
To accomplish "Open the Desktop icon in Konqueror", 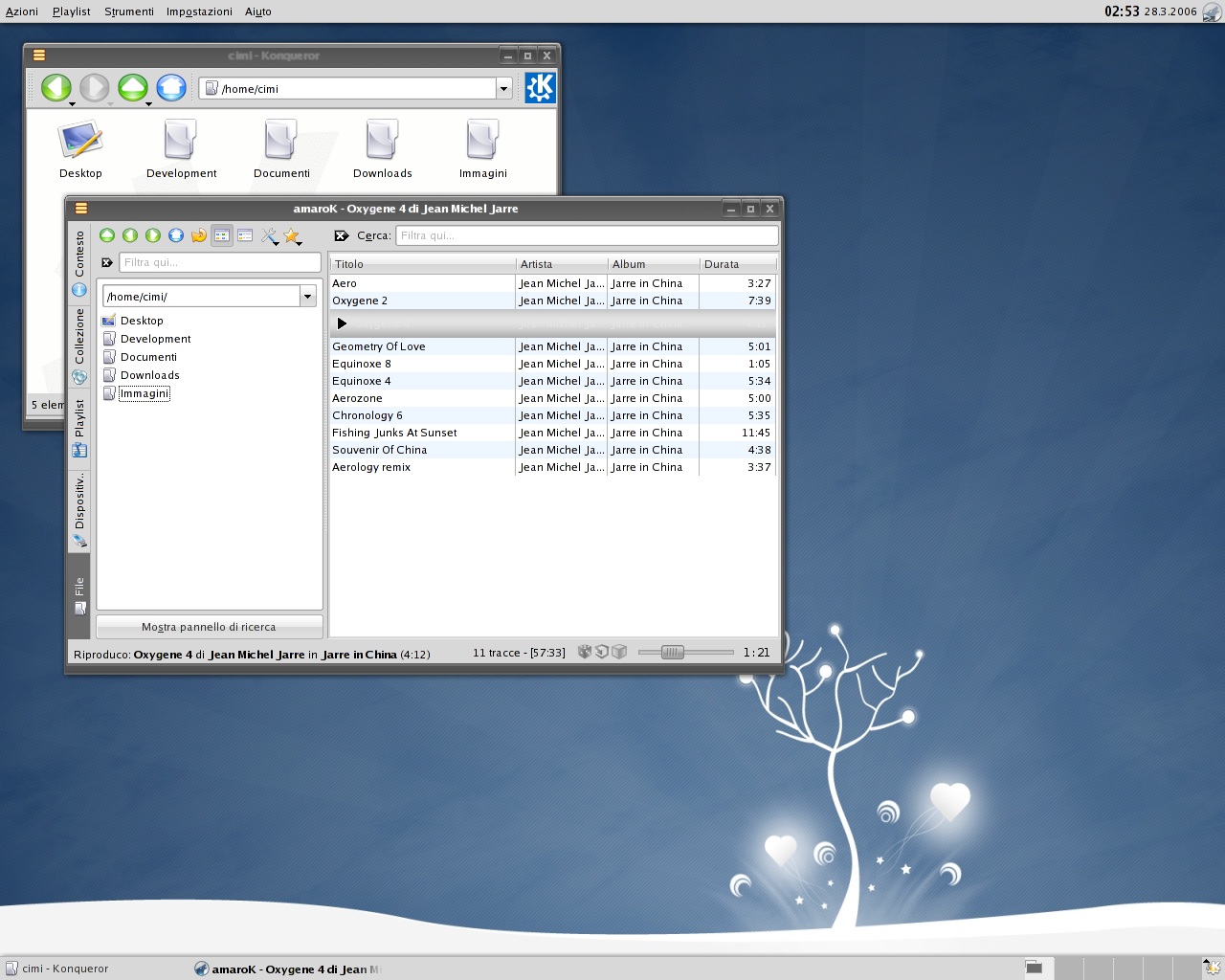I will point(80,149).
